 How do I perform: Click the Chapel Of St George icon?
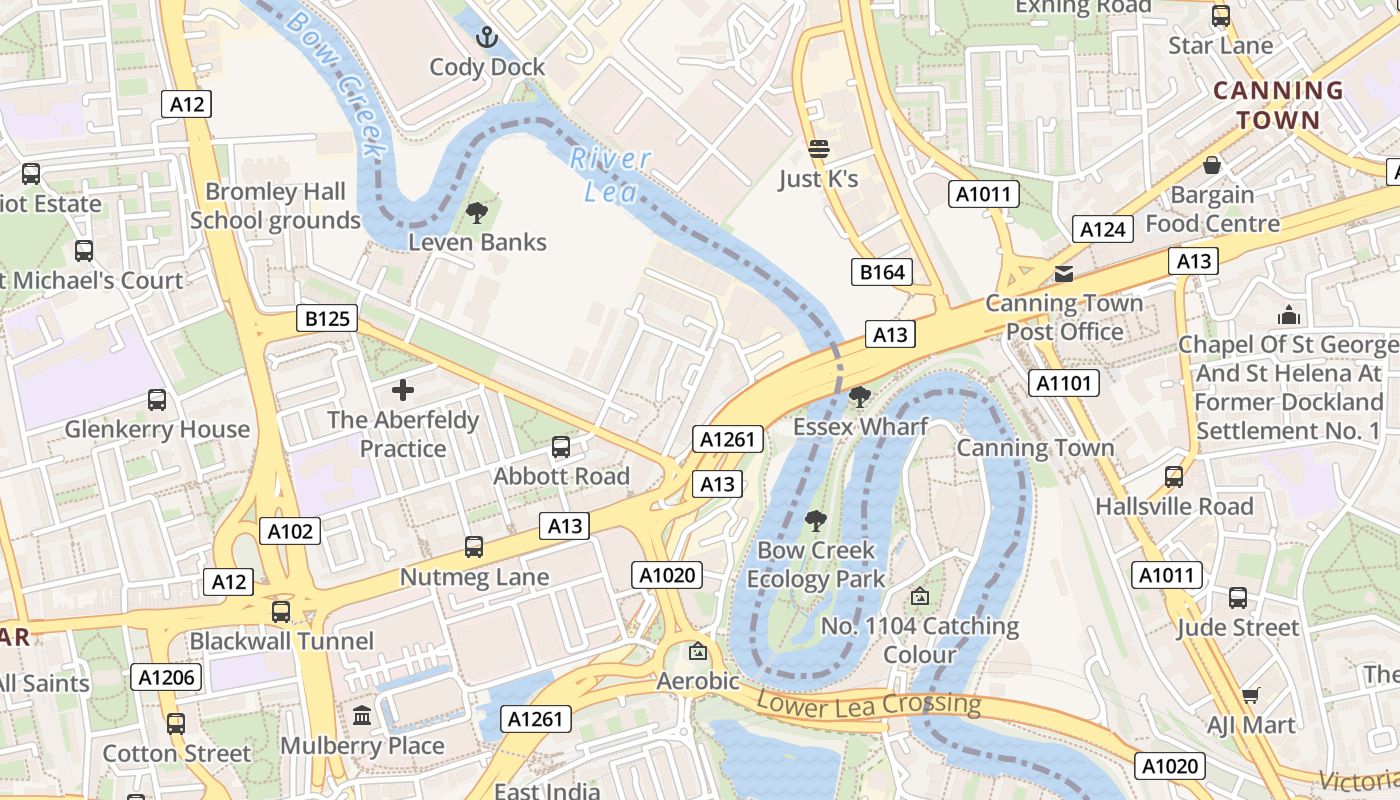(1289, 316)
